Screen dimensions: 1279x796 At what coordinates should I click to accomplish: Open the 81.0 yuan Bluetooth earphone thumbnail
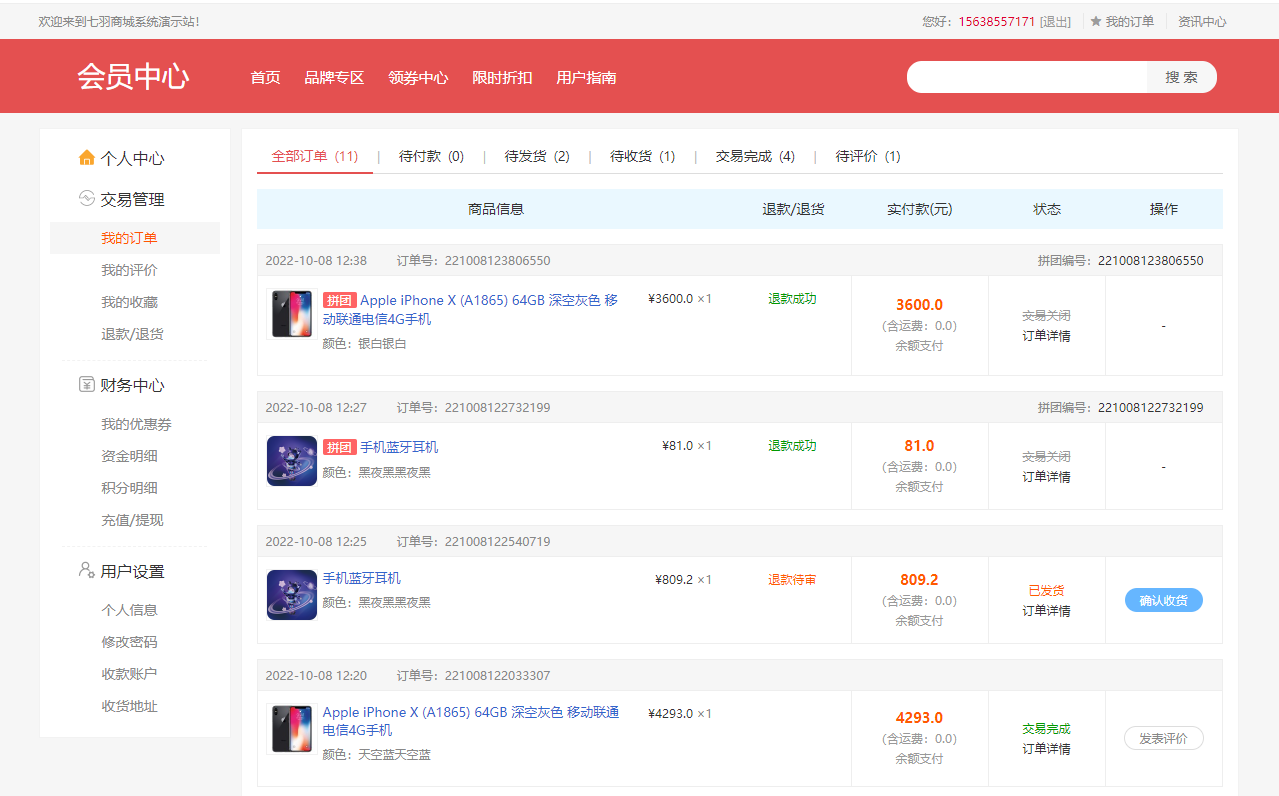tap(292, 461)
